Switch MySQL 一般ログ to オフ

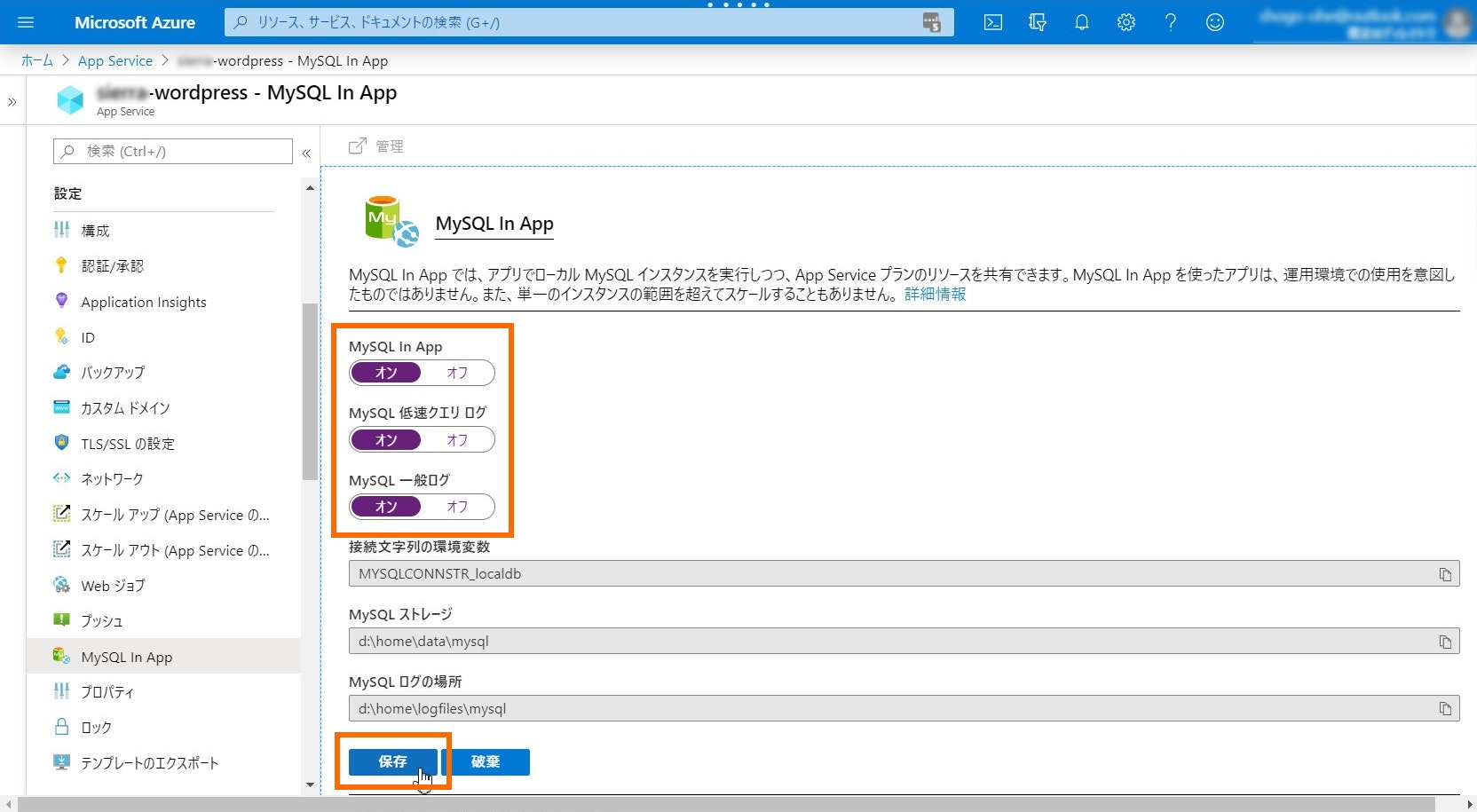(457, 507)
